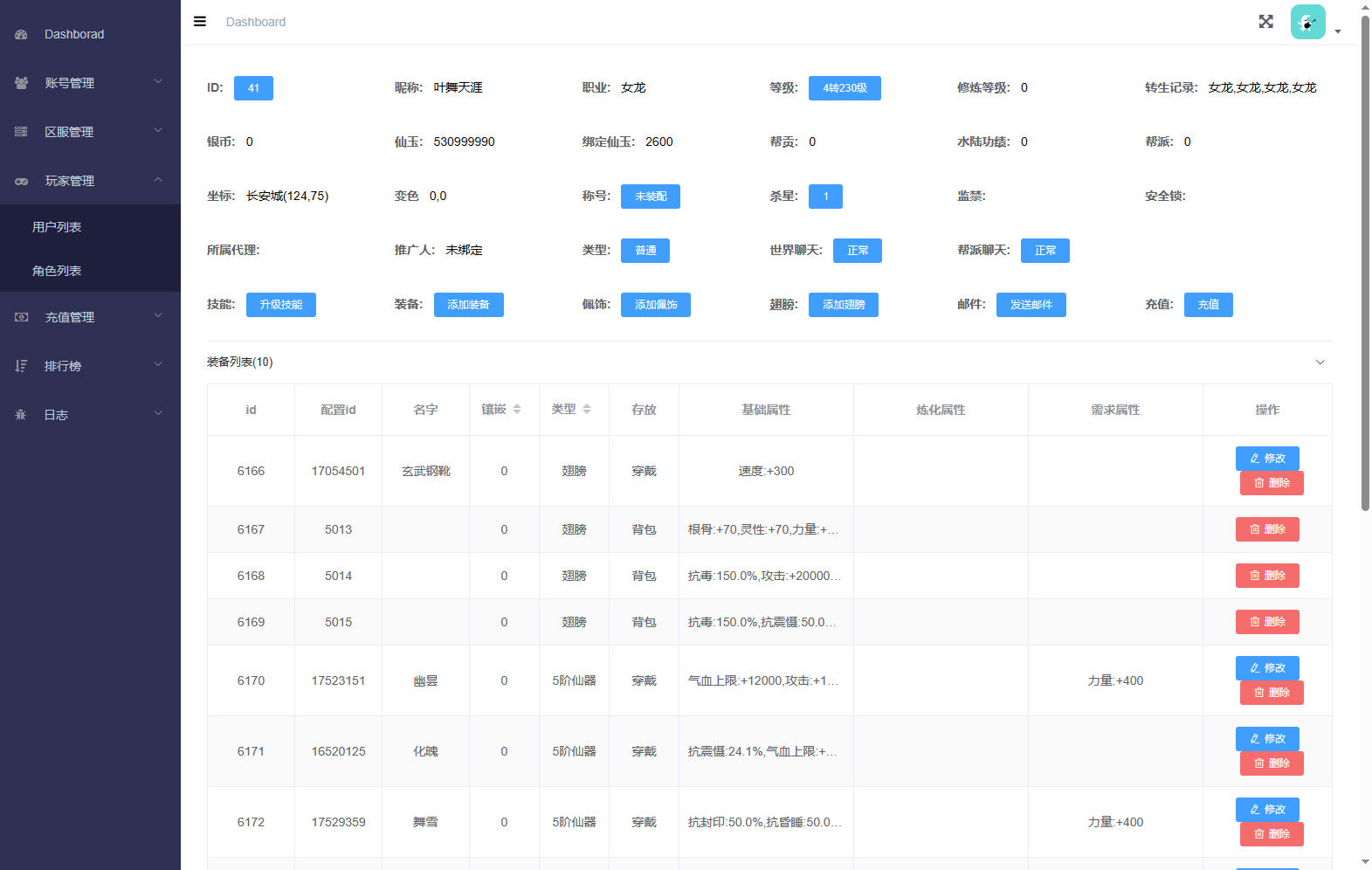The height and width of the screenshot is (870, 1372).
Task: Click the 普通 type button
Action: coord(645,251)
